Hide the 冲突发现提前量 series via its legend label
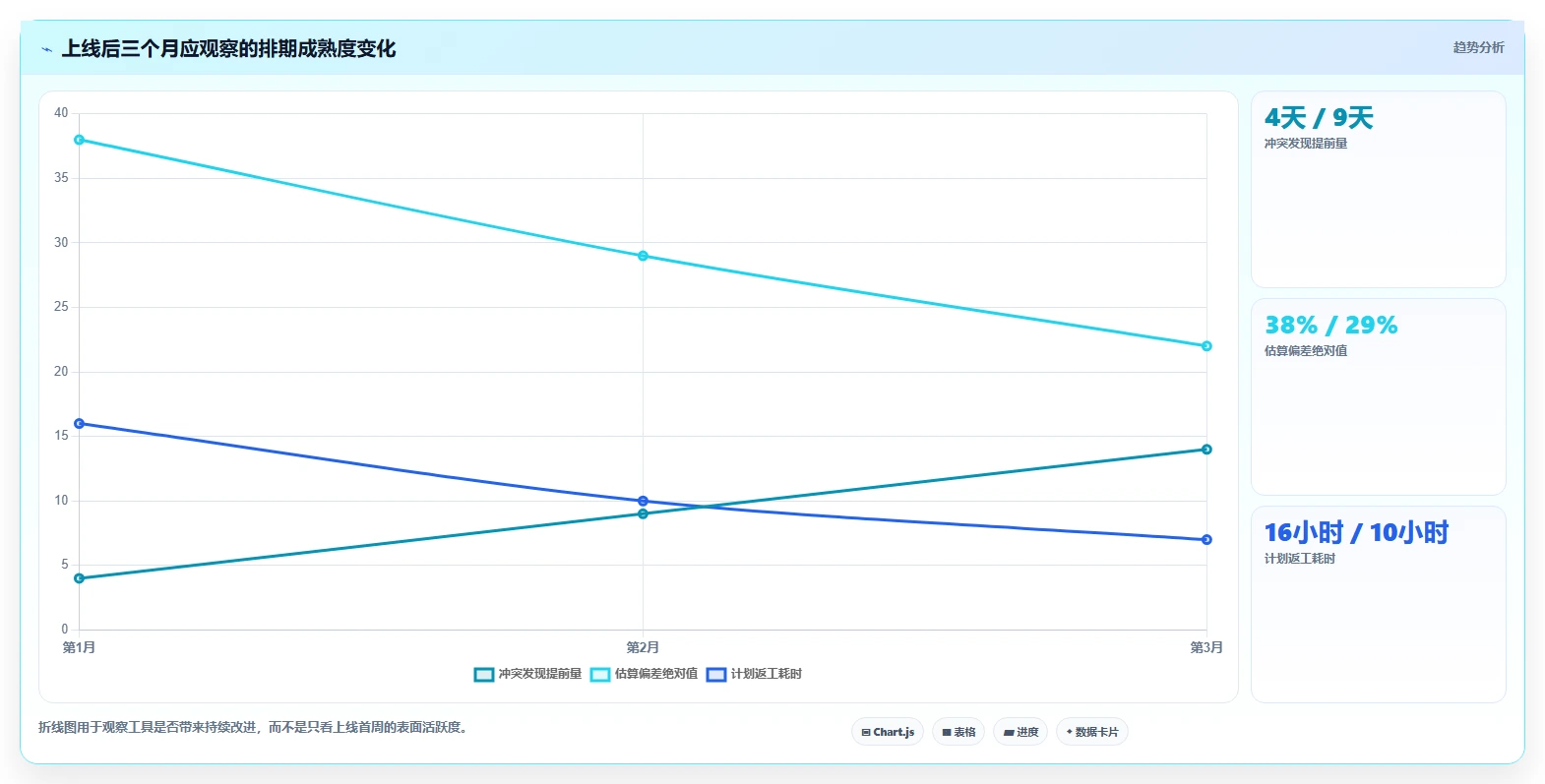The width and height of the screenshot is (1545, 784). pos(540,674)
